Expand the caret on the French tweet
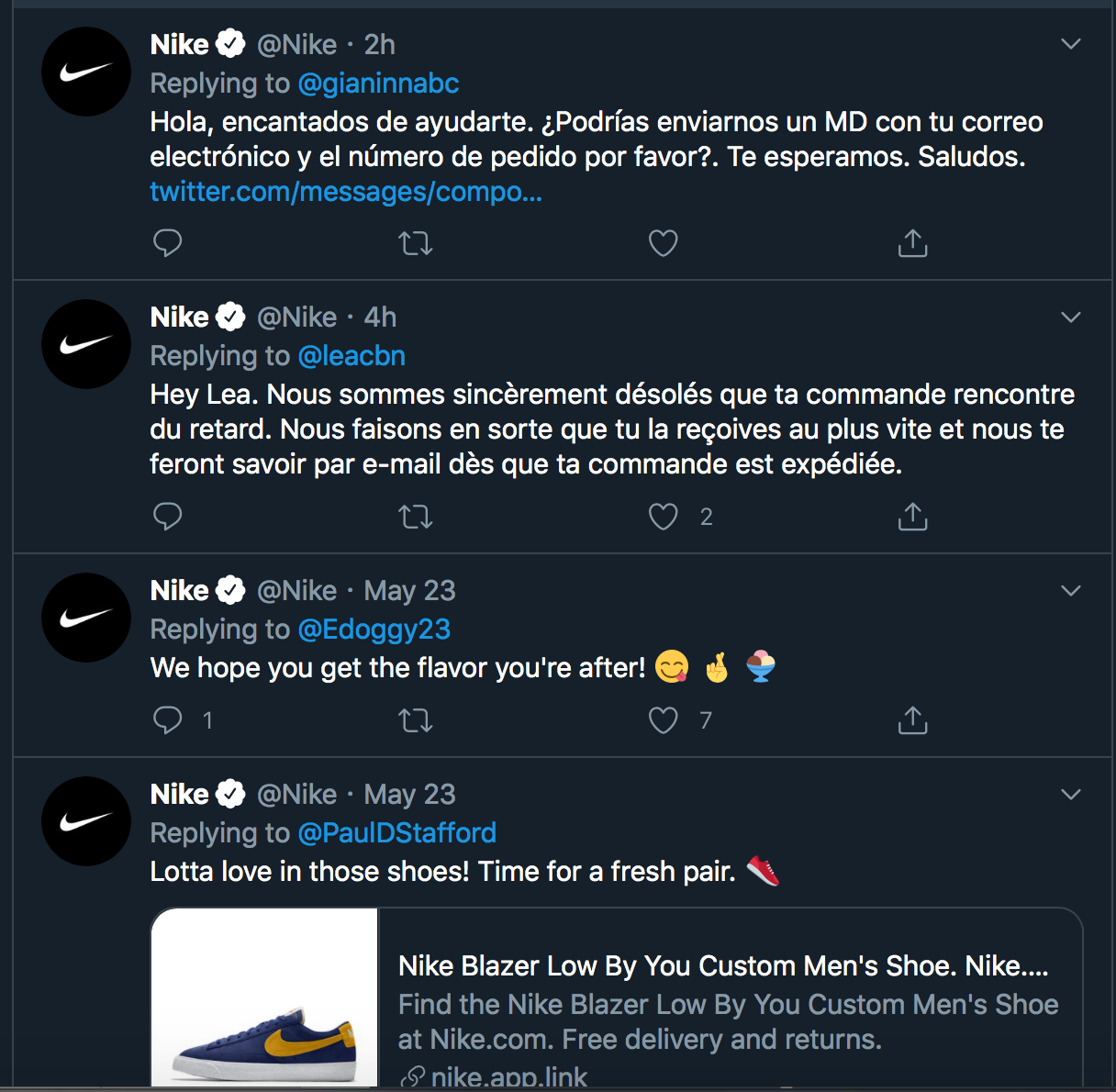 click(1070, 317)
